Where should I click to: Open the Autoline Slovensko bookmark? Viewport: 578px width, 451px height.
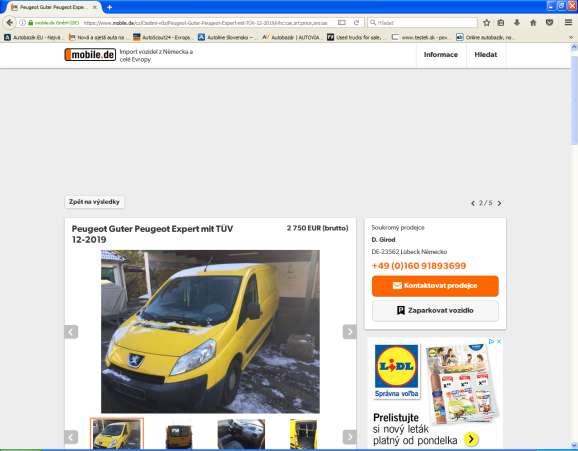point(226,37)
